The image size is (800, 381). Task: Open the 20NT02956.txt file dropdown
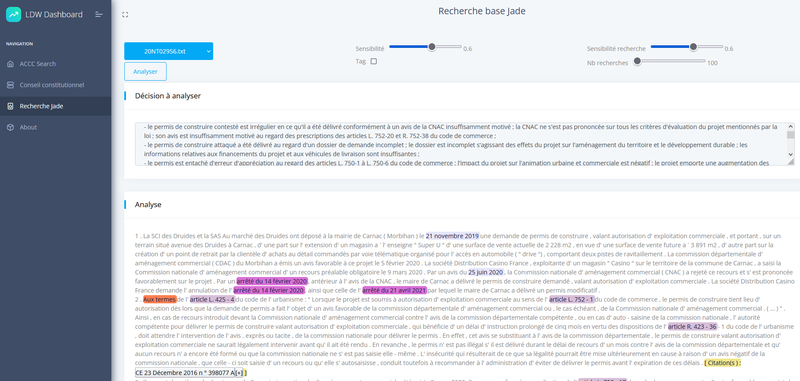tap(168, 51)
